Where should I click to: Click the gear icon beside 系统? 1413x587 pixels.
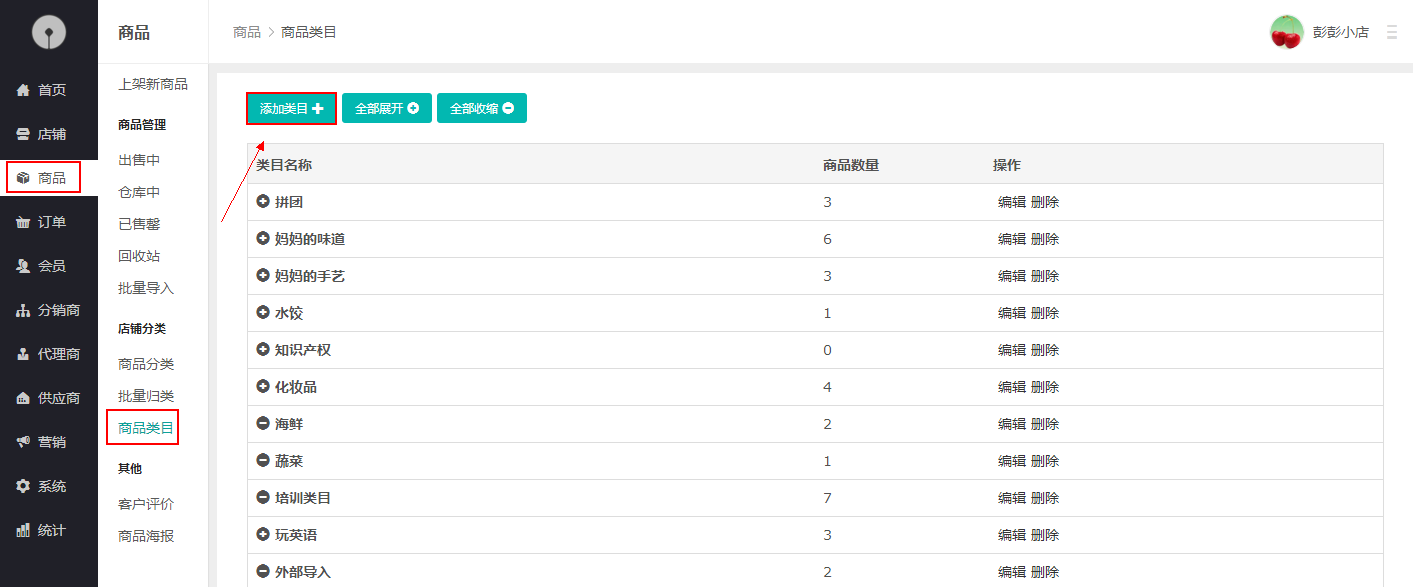(23, 486)
